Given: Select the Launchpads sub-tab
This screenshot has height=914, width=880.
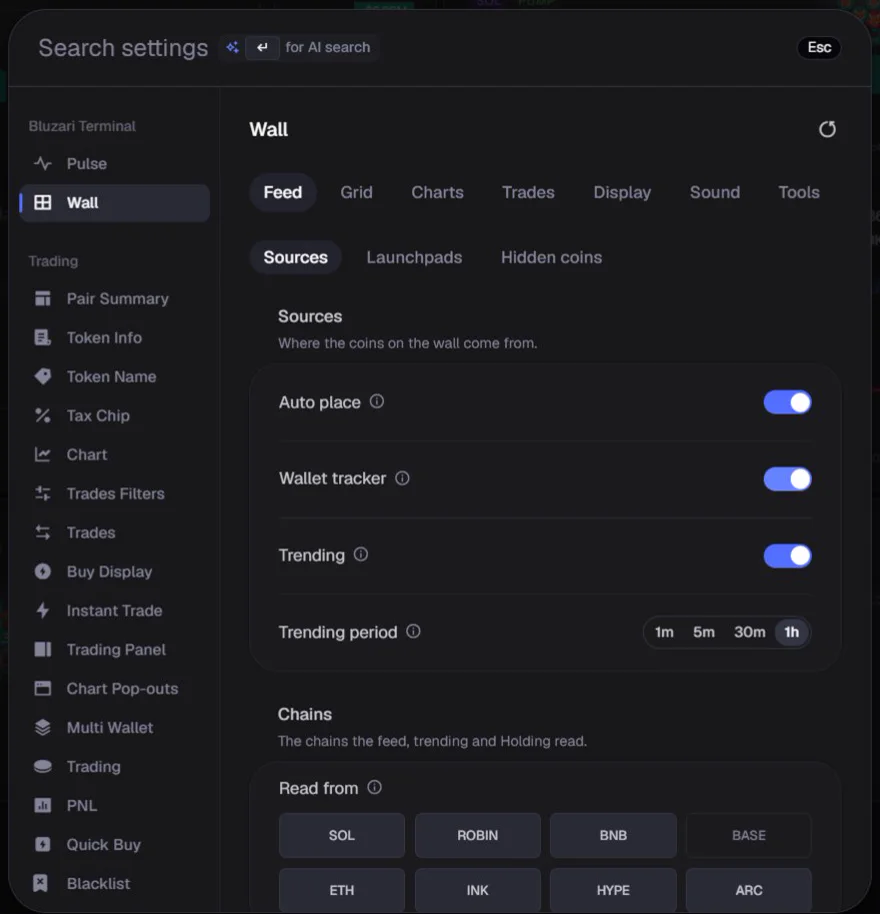Looking at the screenshot, I should click(x=414, y=257).
